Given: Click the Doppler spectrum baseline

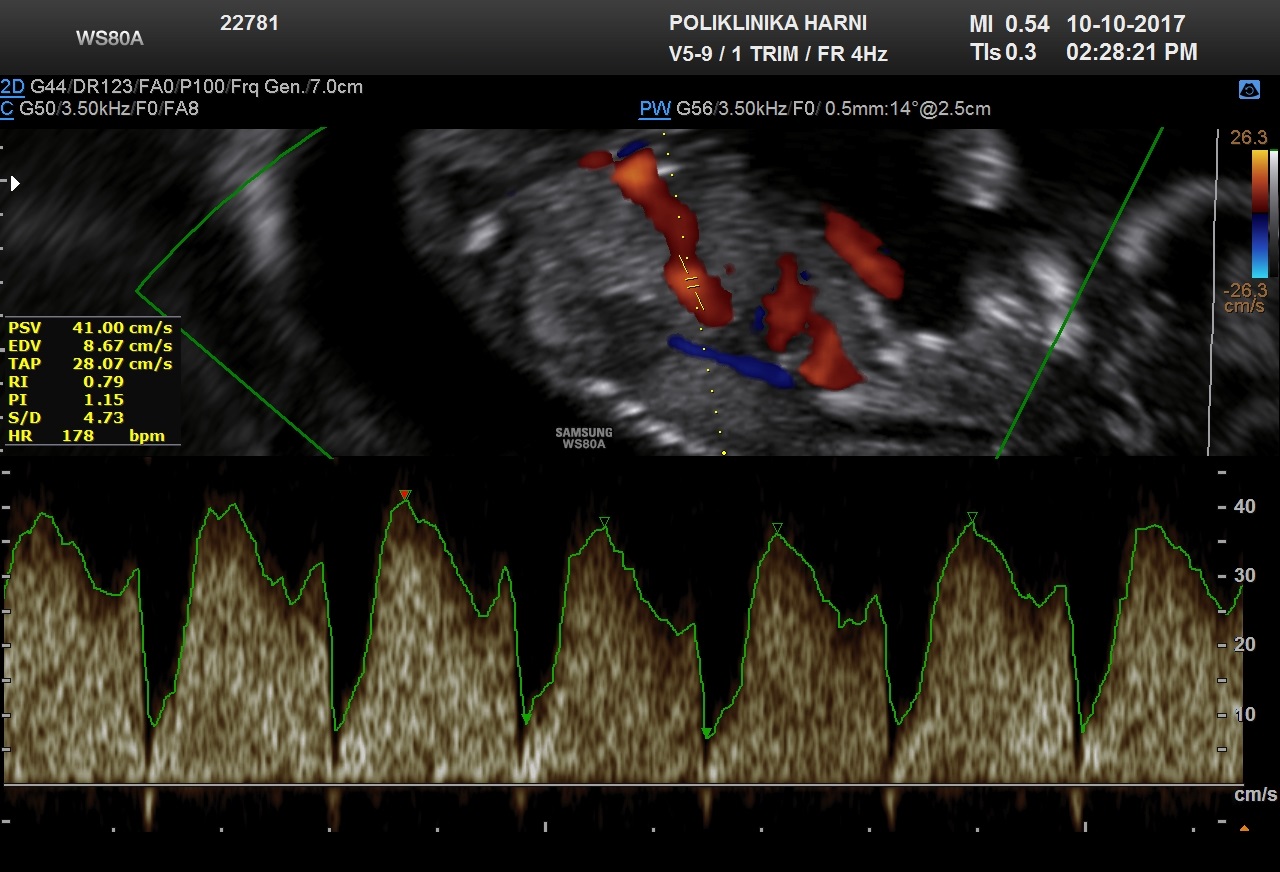Looking at the screenshot, I should pos(620,785).
